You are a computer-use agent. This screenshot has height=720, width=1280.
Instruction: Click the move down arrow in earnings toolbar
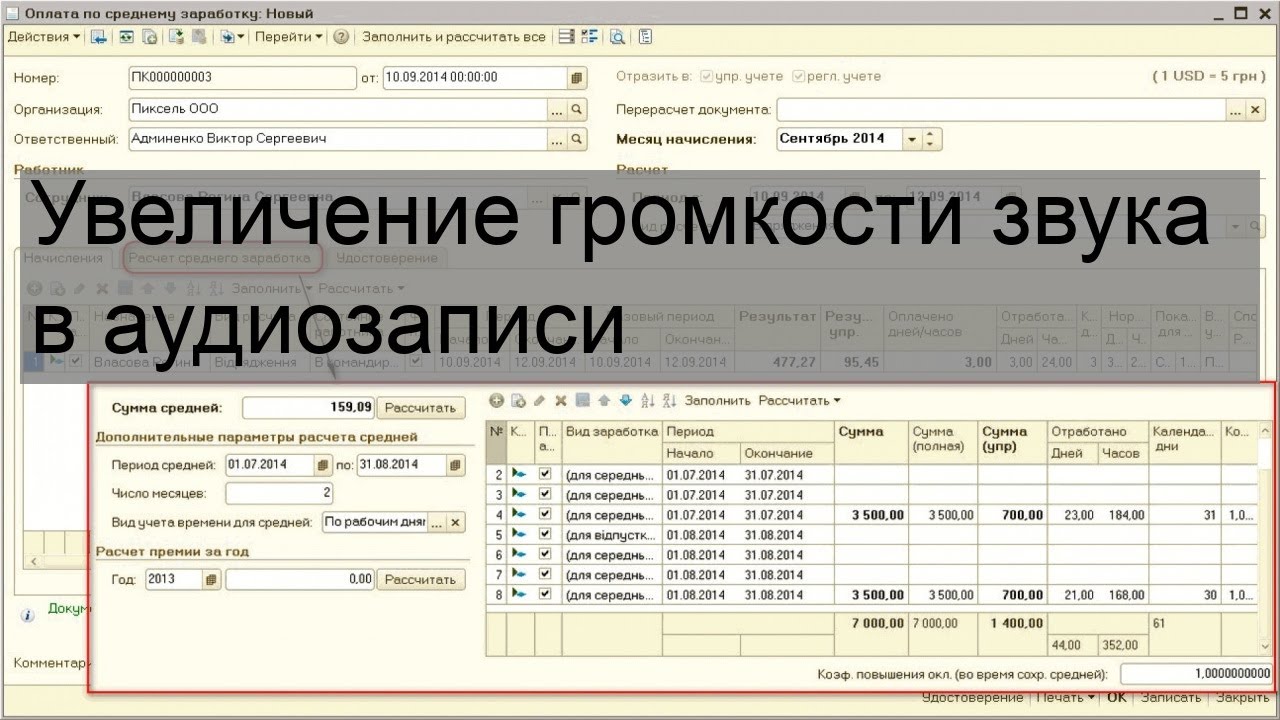[625, 401]
